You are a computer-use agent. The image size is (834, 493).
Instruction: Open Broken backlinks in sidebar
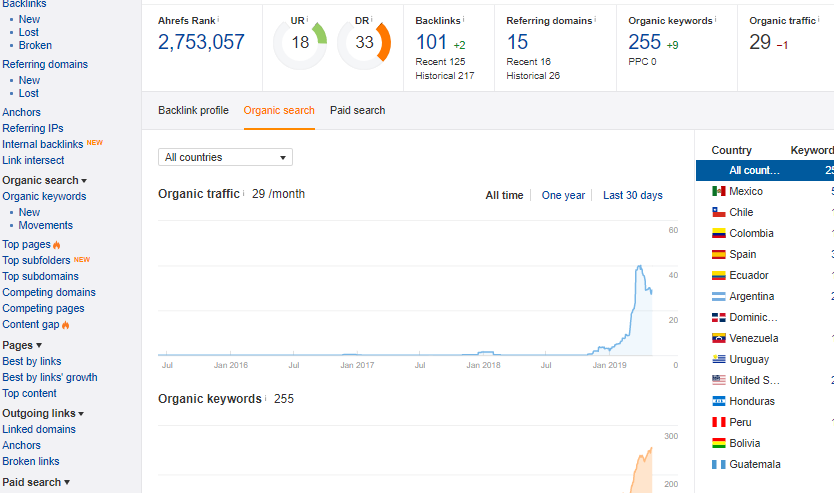(35, 45)
